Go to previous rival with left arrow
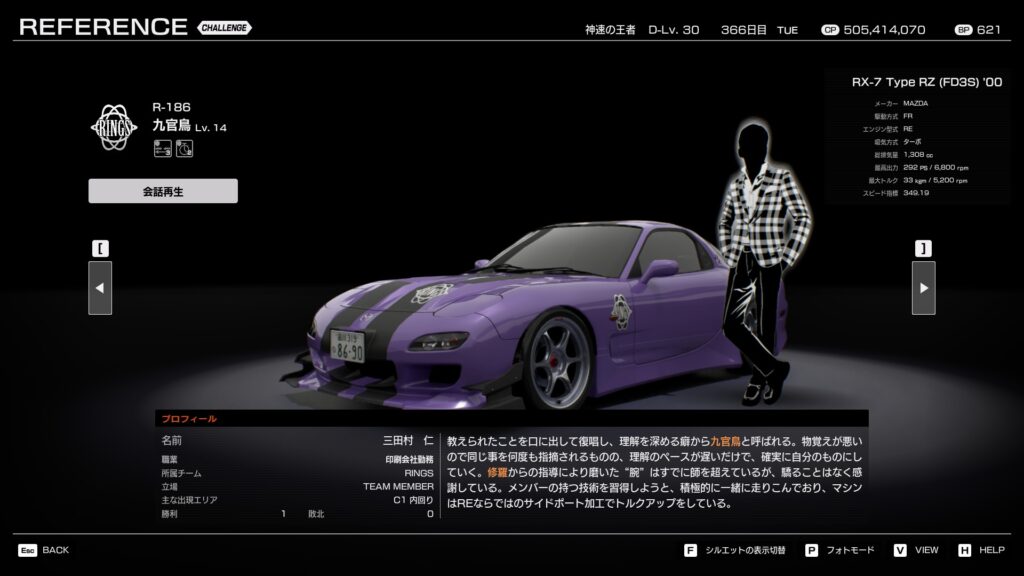 click(100, 288)
